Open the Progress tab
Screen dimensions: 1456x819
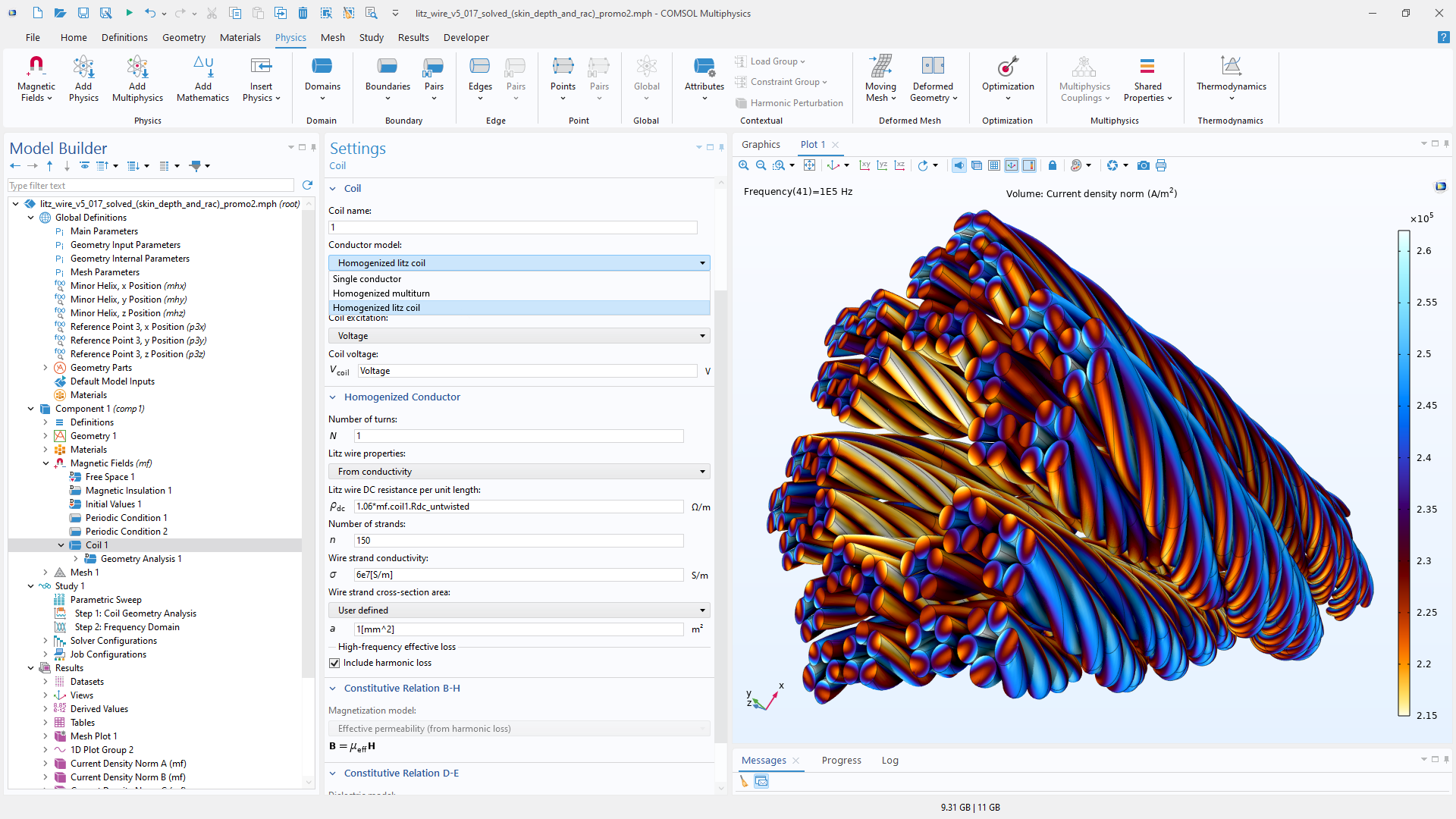[x=841, y=760]
